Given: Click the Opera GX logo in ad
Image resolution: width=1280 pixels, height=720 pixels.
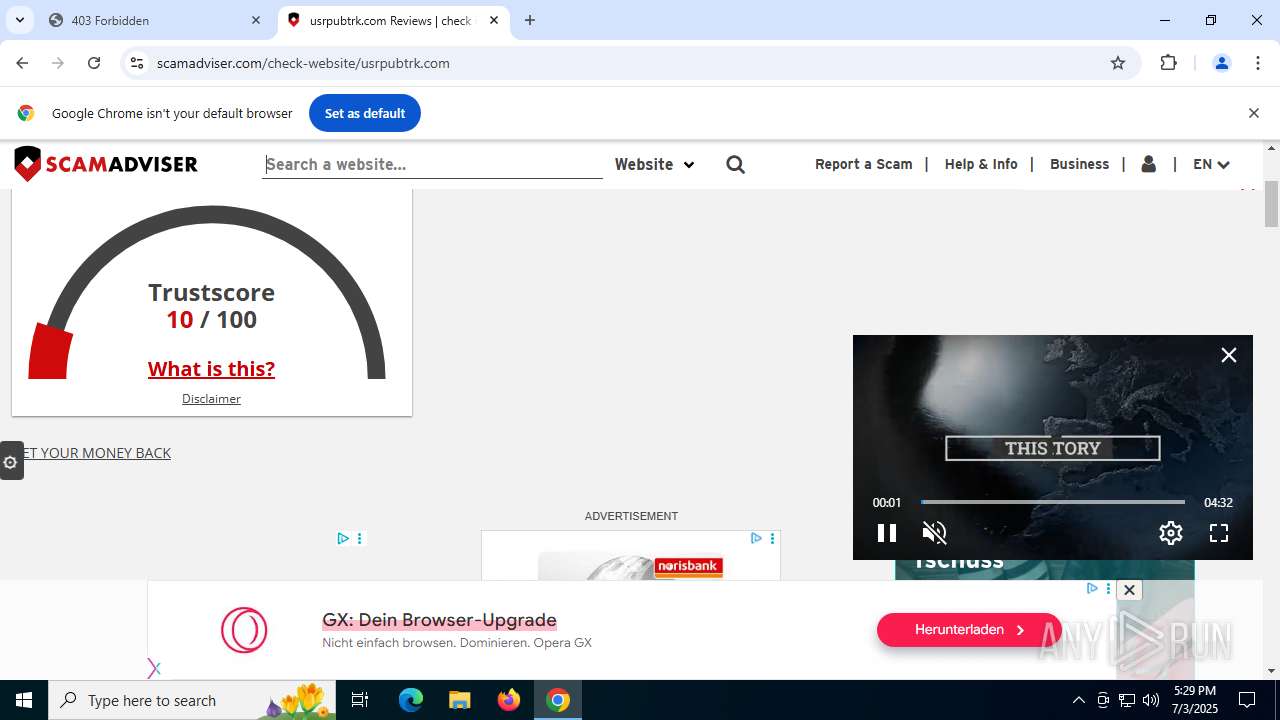Looking at the screenshot, I should [x=244, y=630].
